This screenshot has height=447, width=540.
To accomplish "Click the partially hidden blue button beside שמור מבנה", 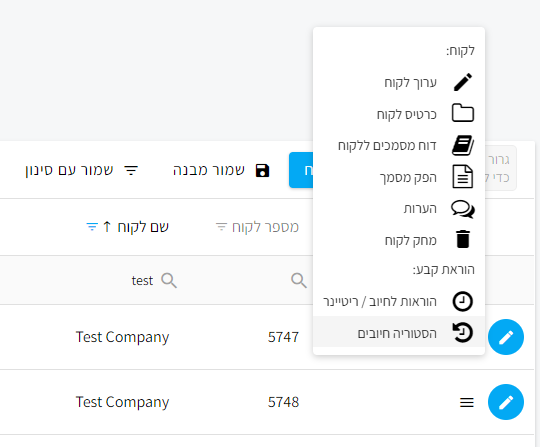I will (x=301, y=170).
